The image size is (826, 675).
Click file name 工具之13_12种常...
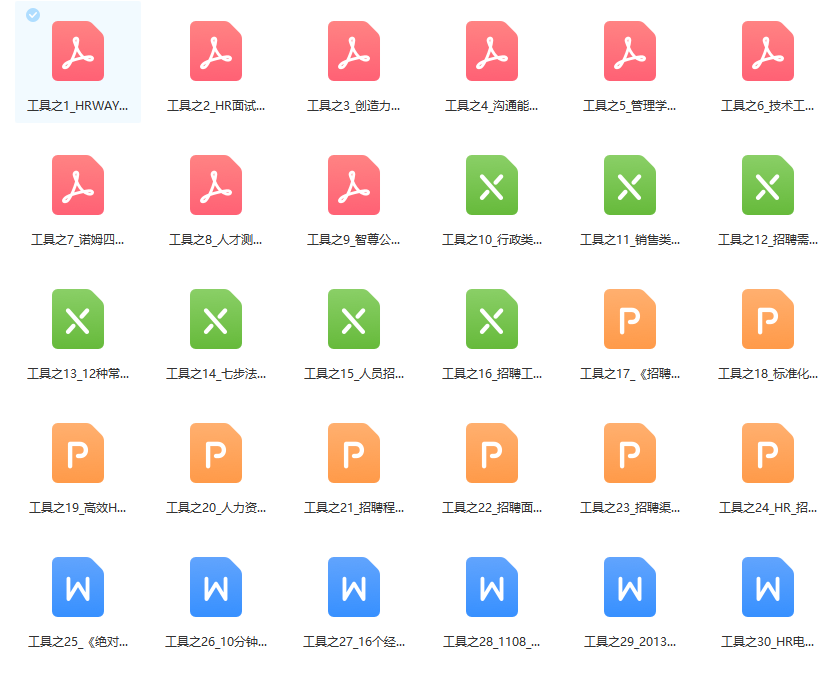[78, 374]
